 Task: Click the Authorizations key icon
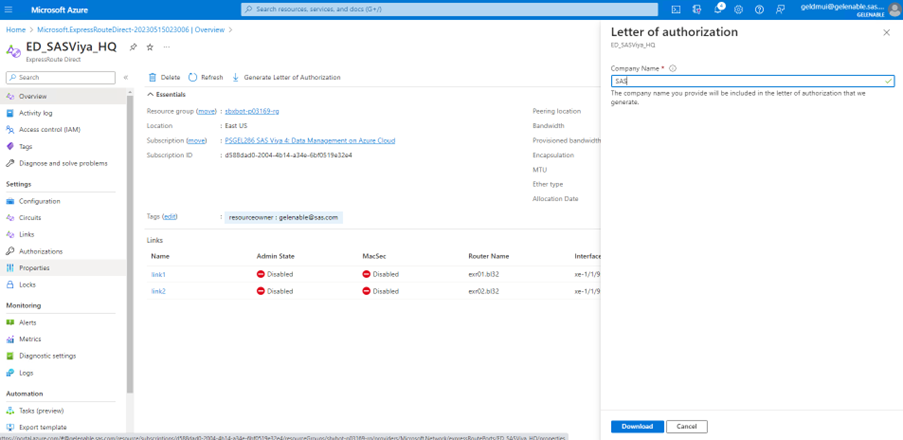(x=10, y=251)
